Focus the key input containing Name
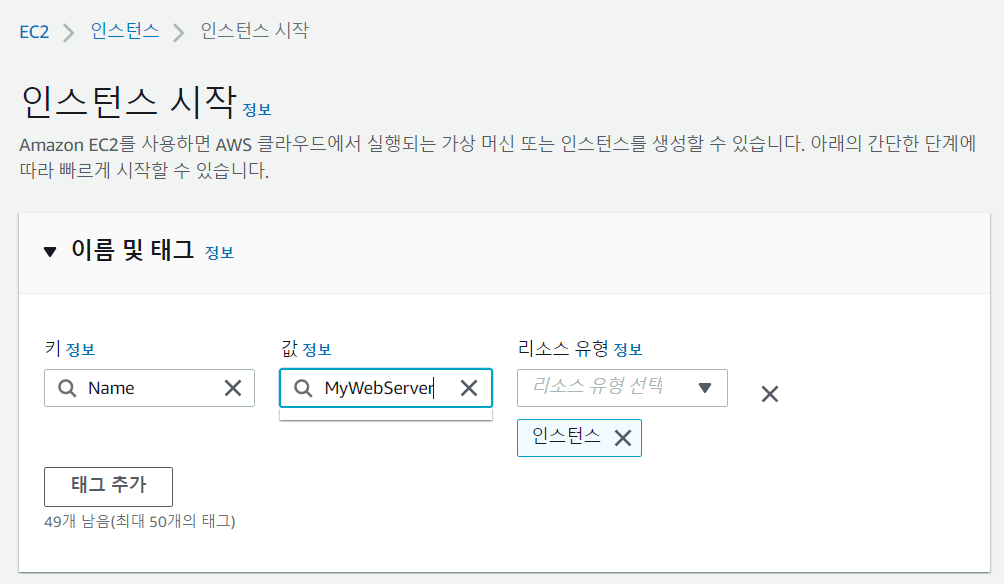The width and height of the screenshot is (1004, 584). tap(149, 388)
